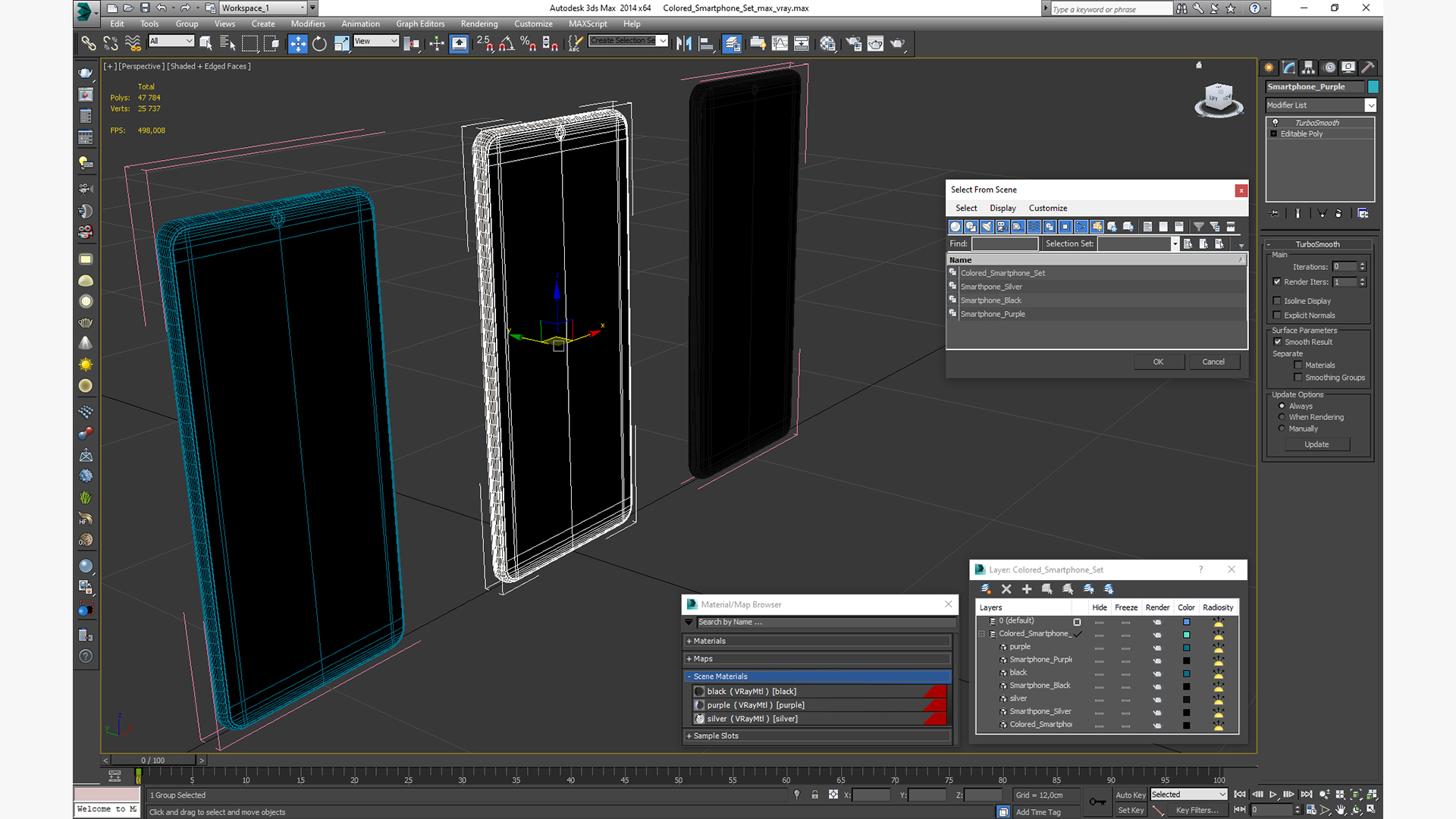Open the Hierarchy command panel tab

point(1308,67)
